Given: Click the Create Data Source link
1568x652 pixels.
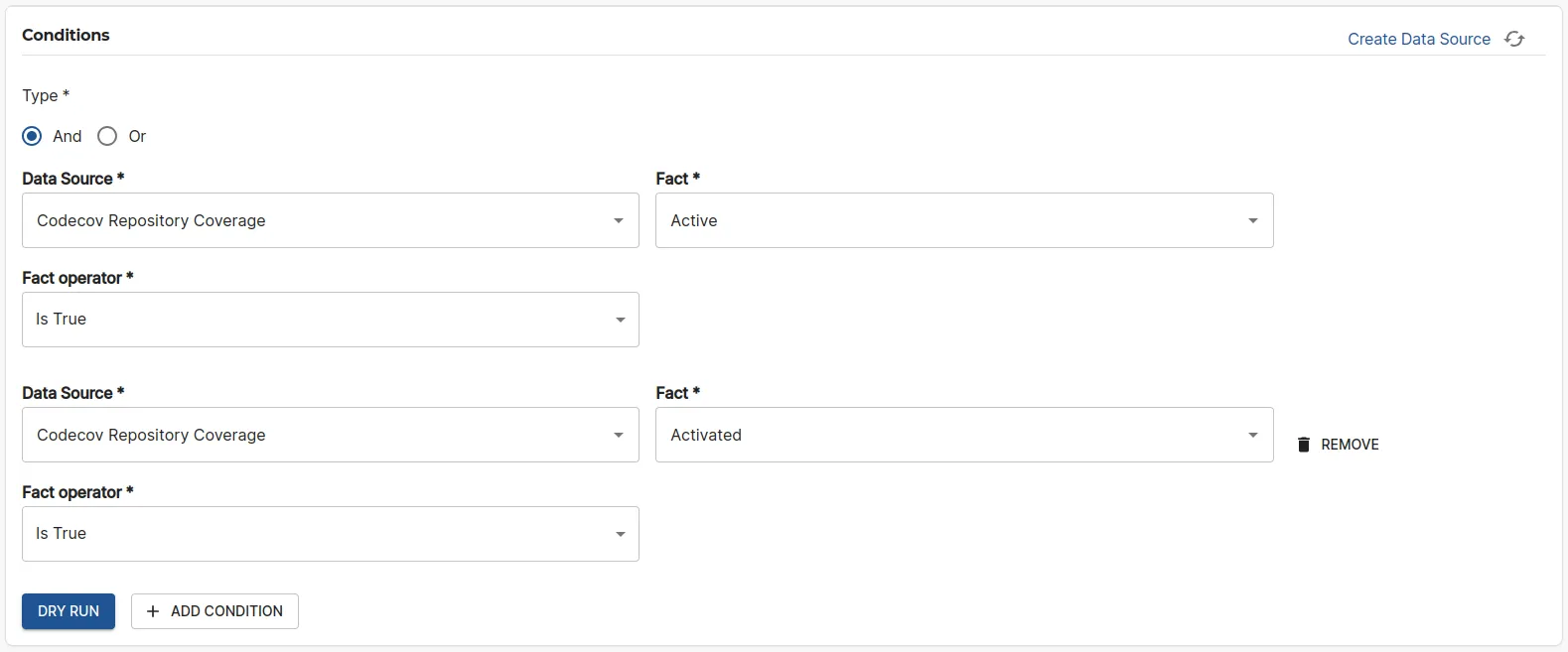Looking at the screenshot, I should coord(1419,39).
